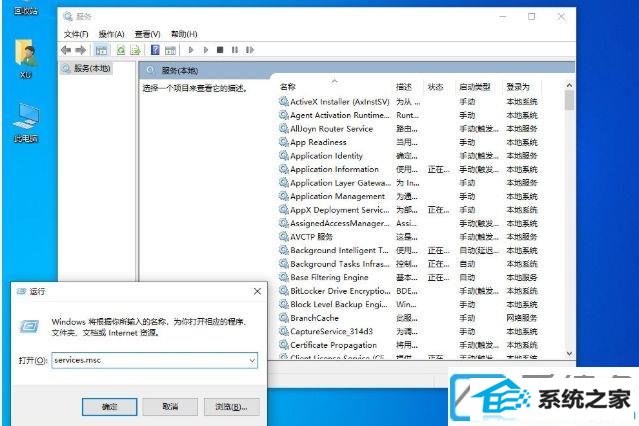This screenshot has height=426, width=639.
Task: Maximize the Services window
Action: coord(531,17)
